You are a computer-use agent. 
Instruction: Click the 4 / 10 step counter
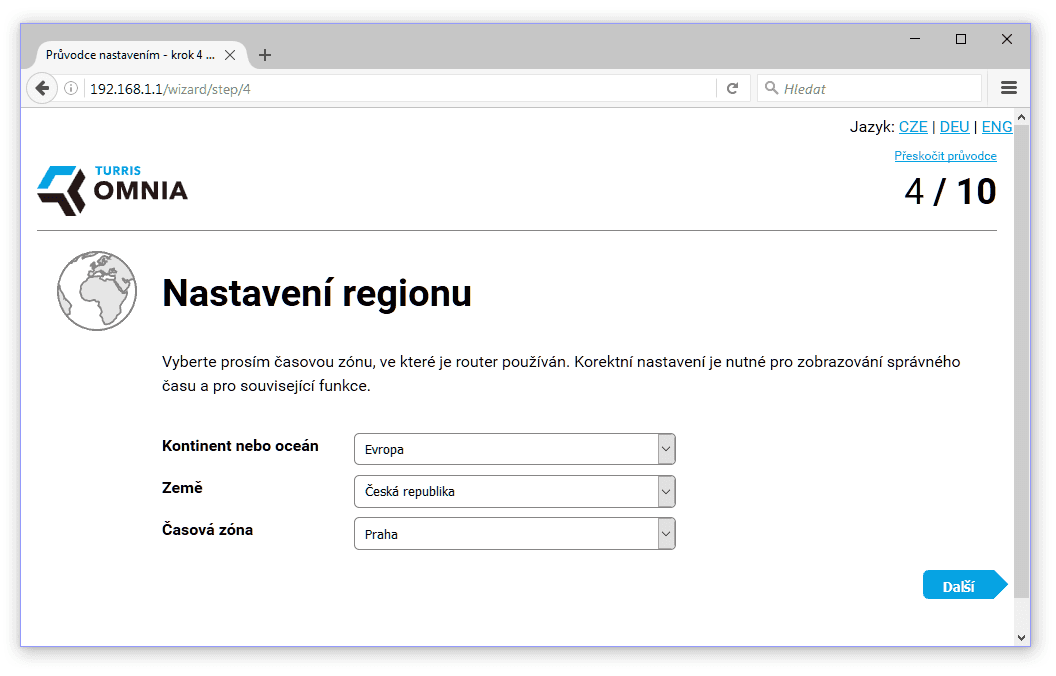tap(950, 192)
